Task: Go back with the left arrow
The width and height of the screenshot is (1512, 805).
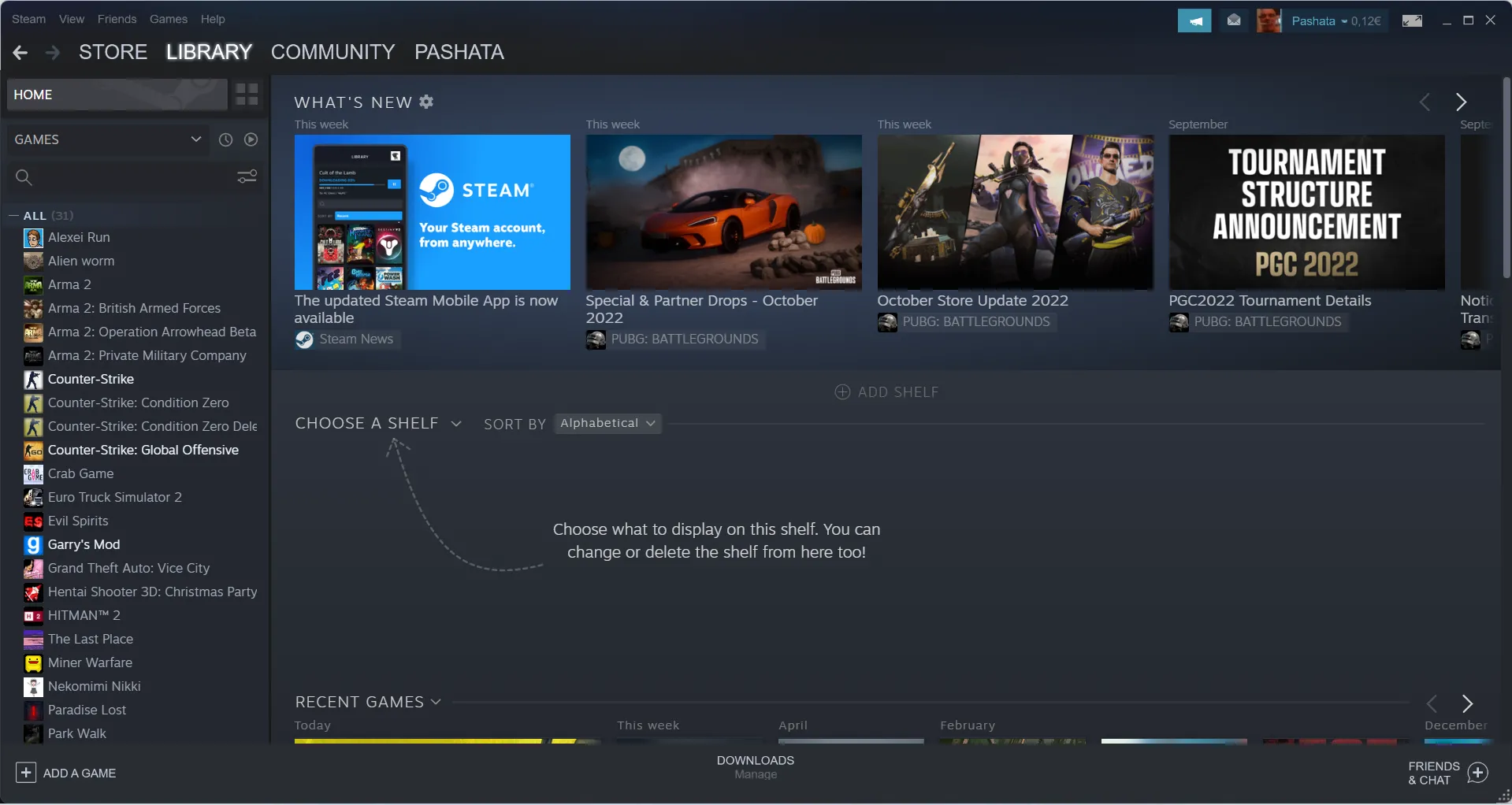Action: 20,52
